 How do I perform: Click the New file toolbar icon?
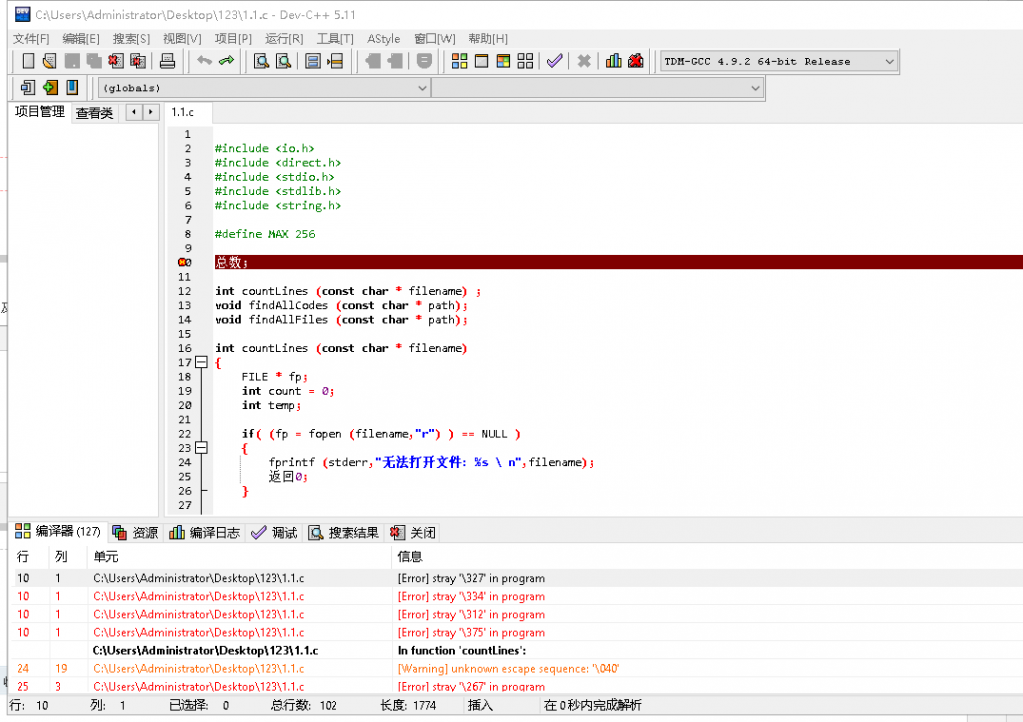[x=28, y=61]
